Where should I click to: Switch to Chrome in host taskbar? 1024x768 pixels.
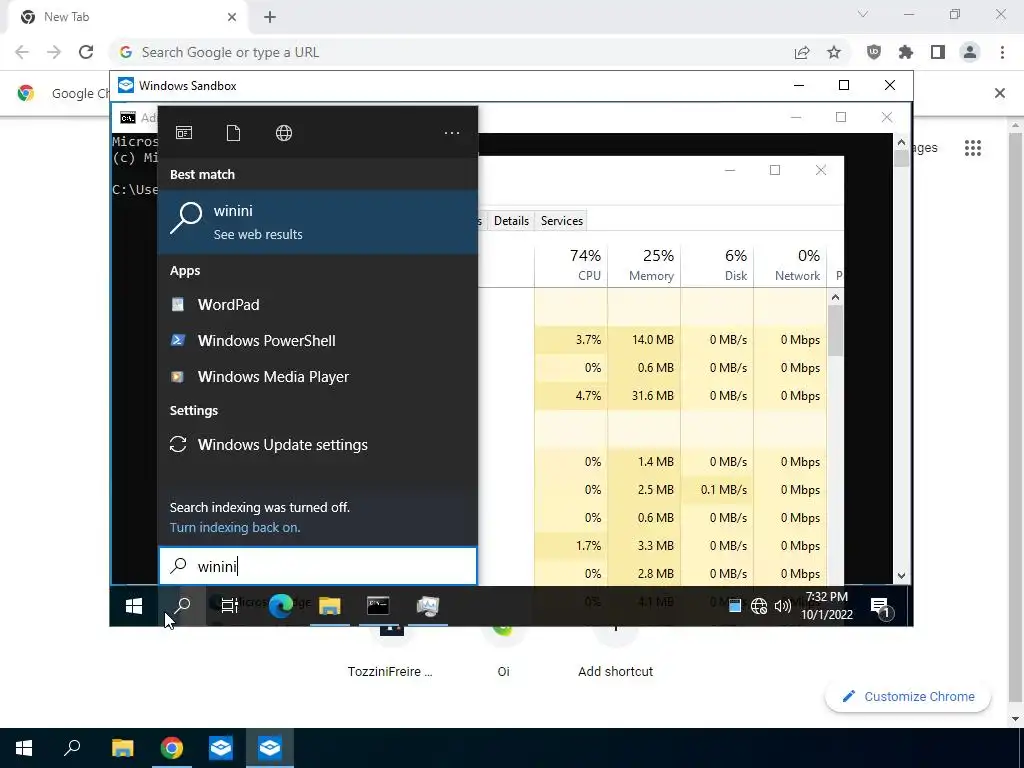point(172,748)
